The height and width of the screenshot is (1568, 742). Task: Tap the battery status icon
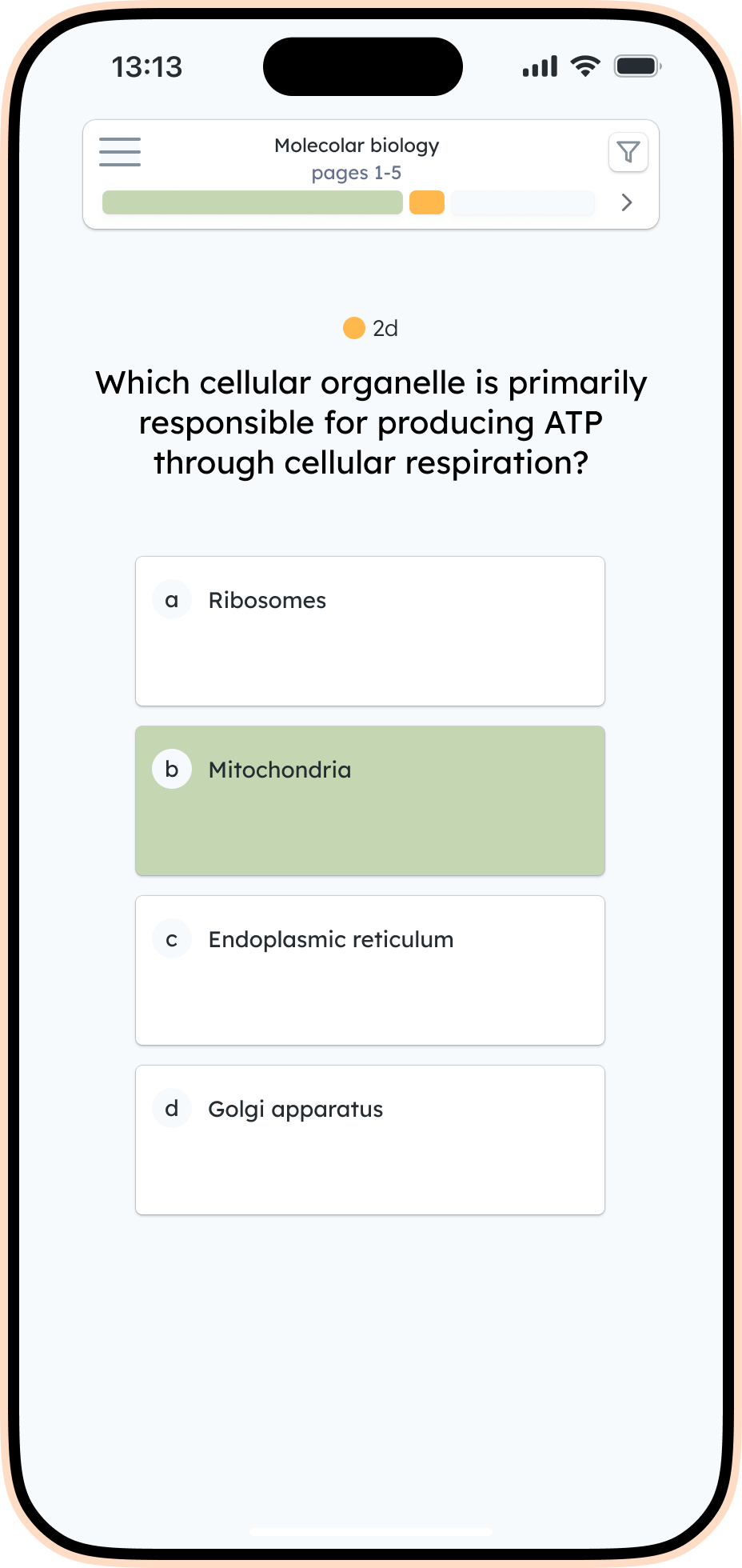click(x=637, y=66)
